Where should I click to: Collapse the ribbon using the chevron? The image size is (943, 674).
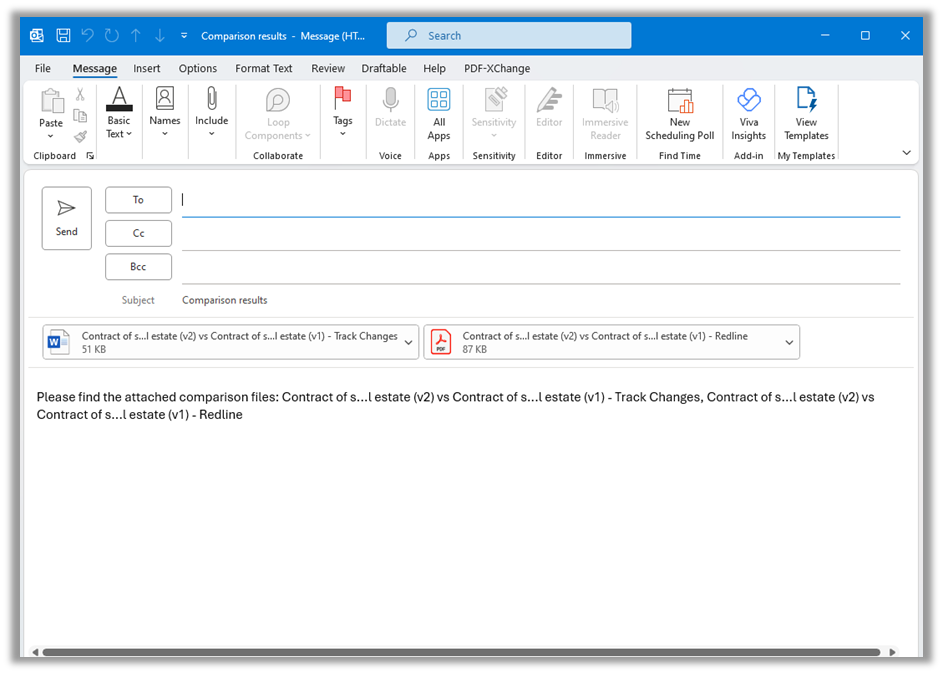click(x=906, y=153)
